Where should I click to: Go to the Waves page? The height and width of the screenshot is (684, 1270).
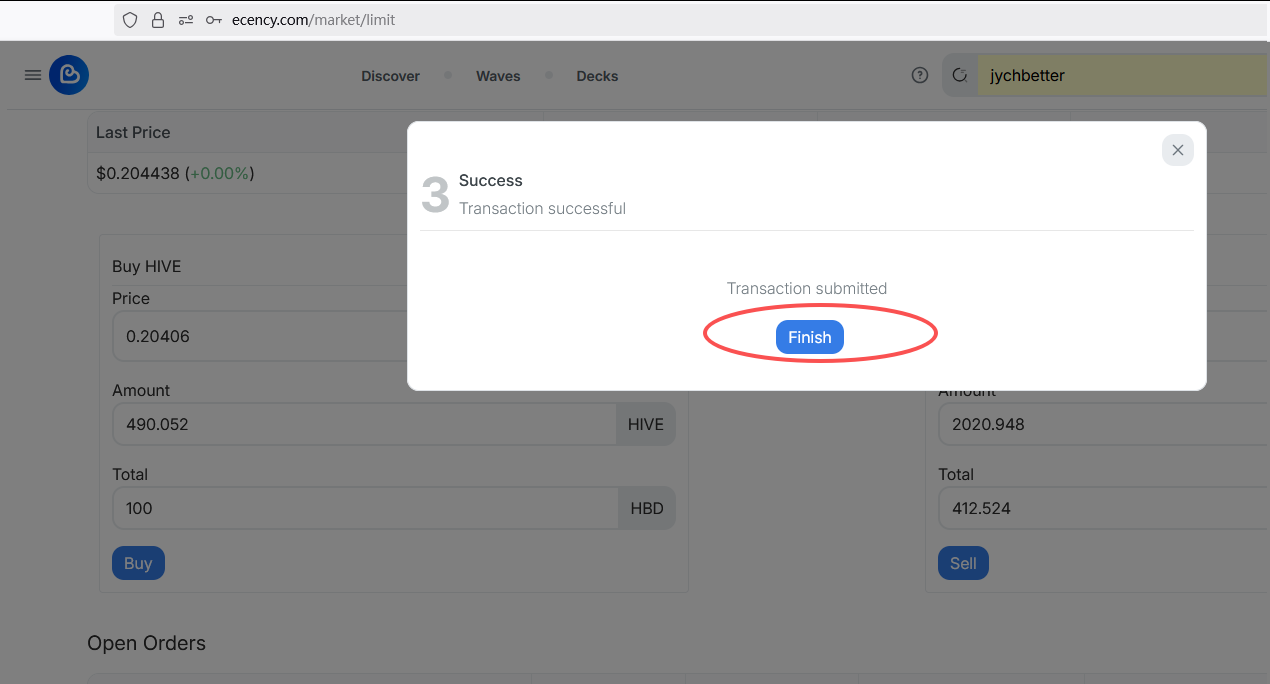498,76
